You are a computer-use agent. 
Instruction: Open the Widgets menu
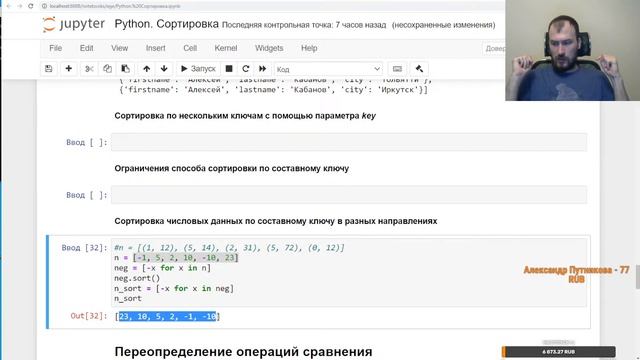pos(269,48)
